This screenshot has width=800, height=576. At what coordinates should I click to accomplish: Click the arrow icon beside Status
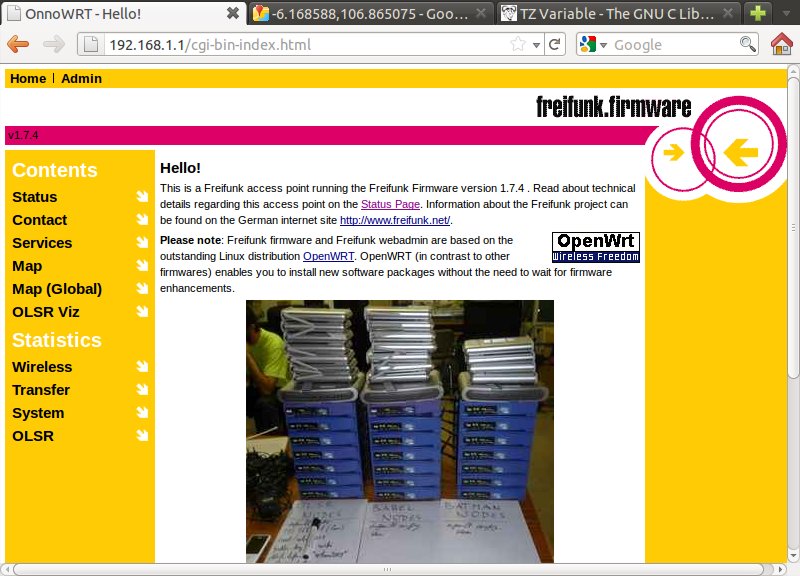(x=142, y=197)
